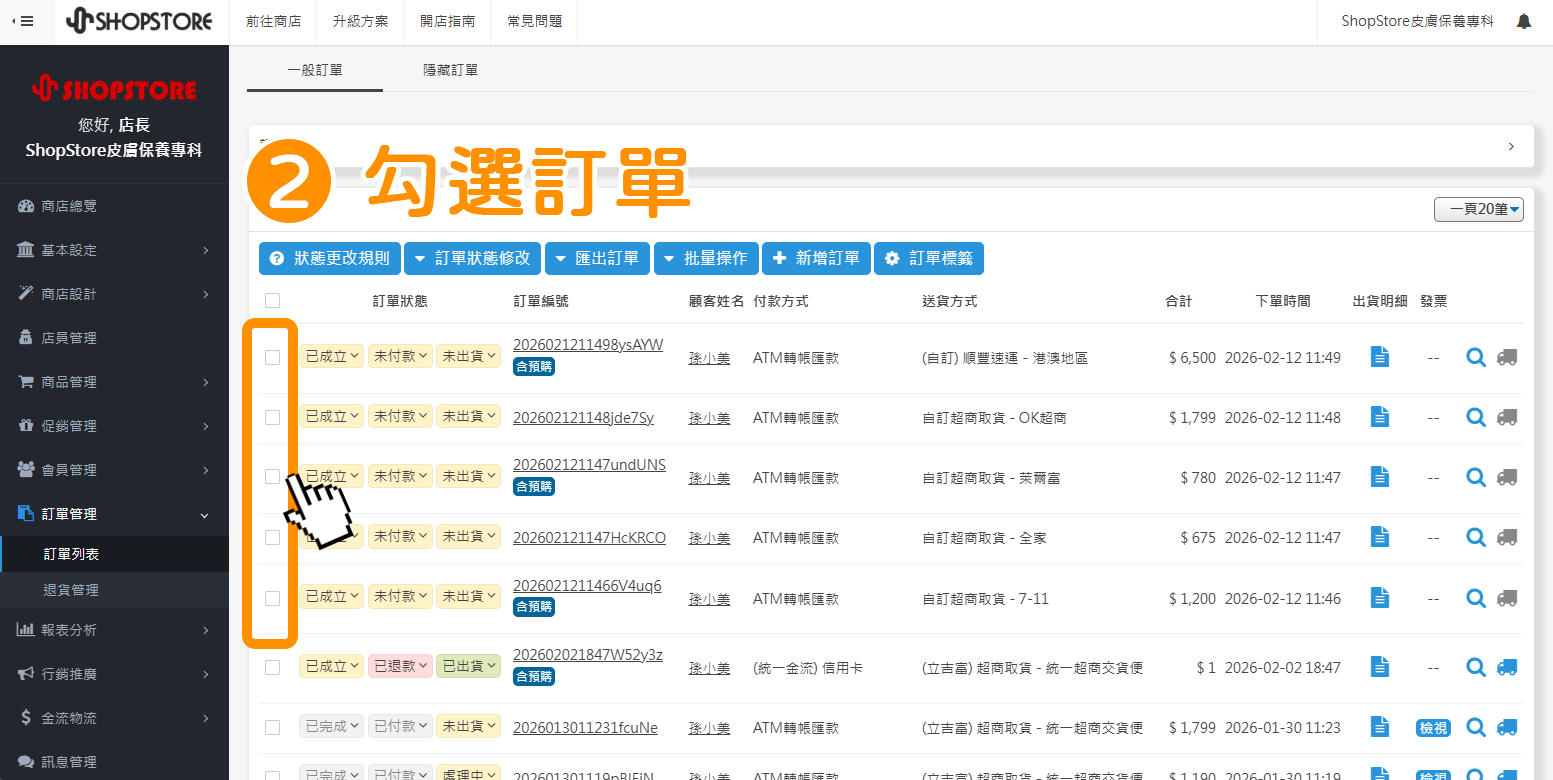Screen dimensions: 1553x780
Task: Select the select-all checkbox in the header row
Action: [x=272, y=300]
